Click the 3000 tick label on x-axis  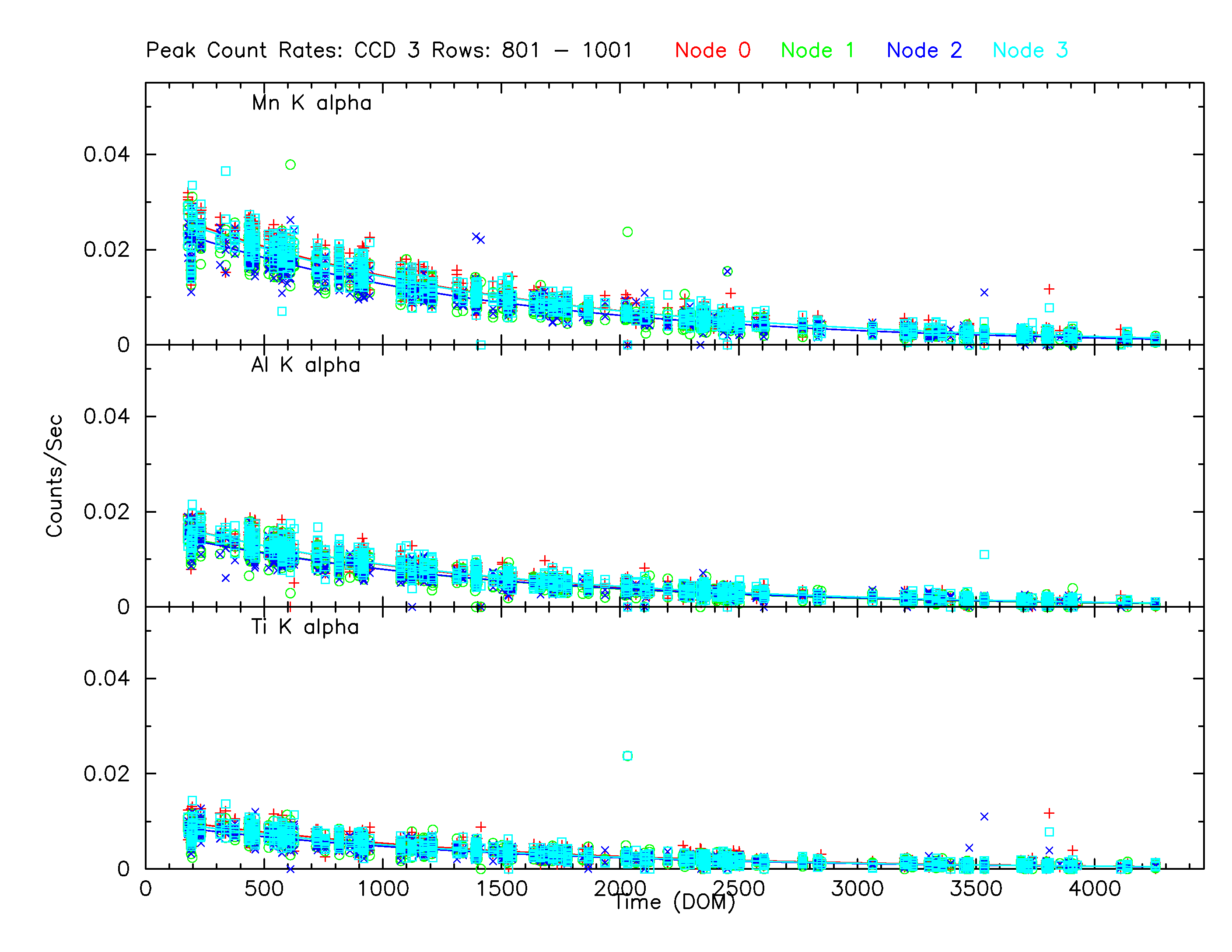pyautogui.click(x=857, y=889)
